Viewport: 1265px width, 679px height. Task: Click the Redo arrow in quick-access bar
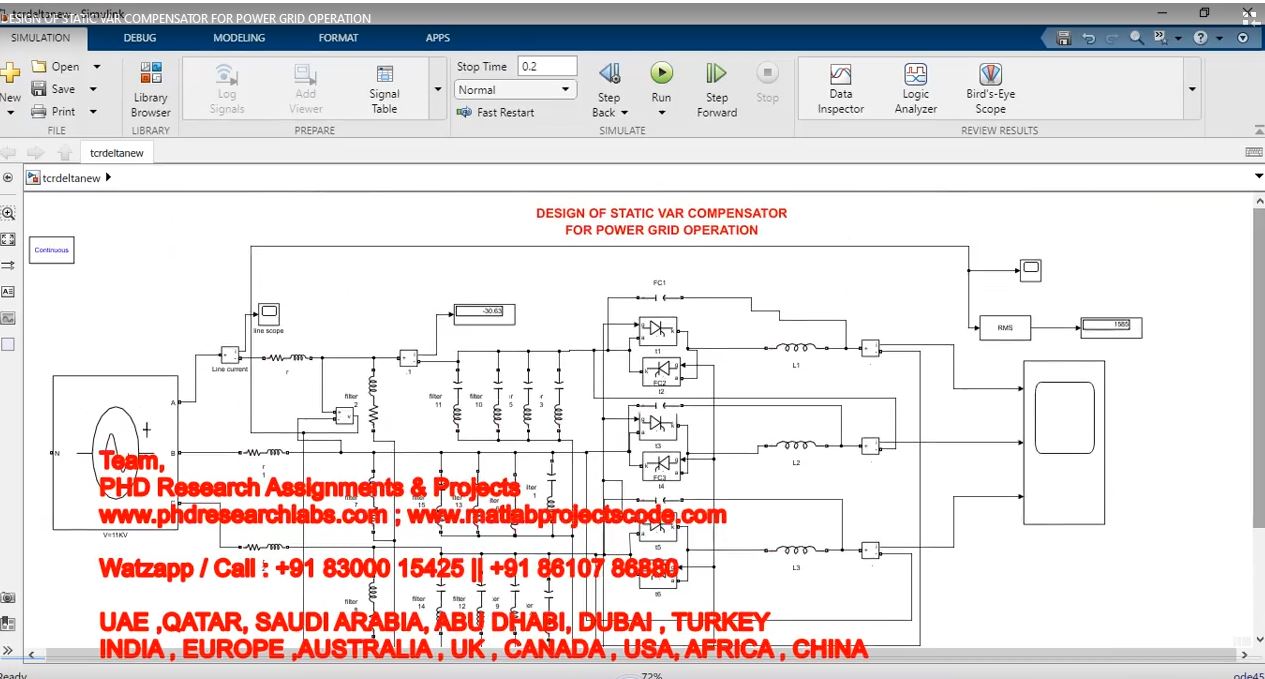pyautogui.click(x=1112, y=38)
